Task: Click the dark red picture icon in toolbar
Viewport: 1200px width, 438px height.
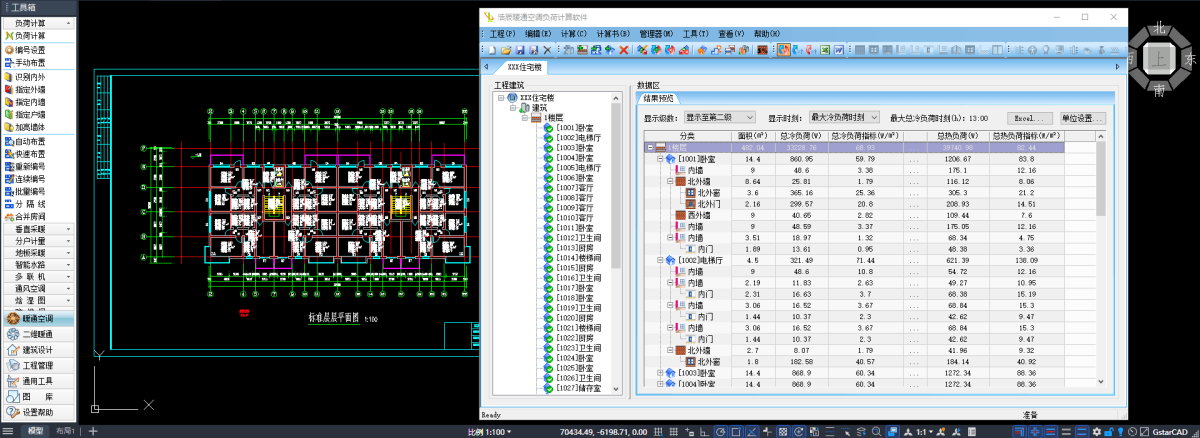Action: pos(762,50)
